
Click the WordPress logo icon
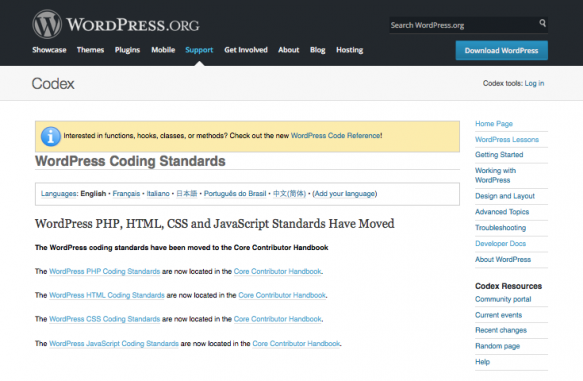pyautogui.click(x=47, y=24)
